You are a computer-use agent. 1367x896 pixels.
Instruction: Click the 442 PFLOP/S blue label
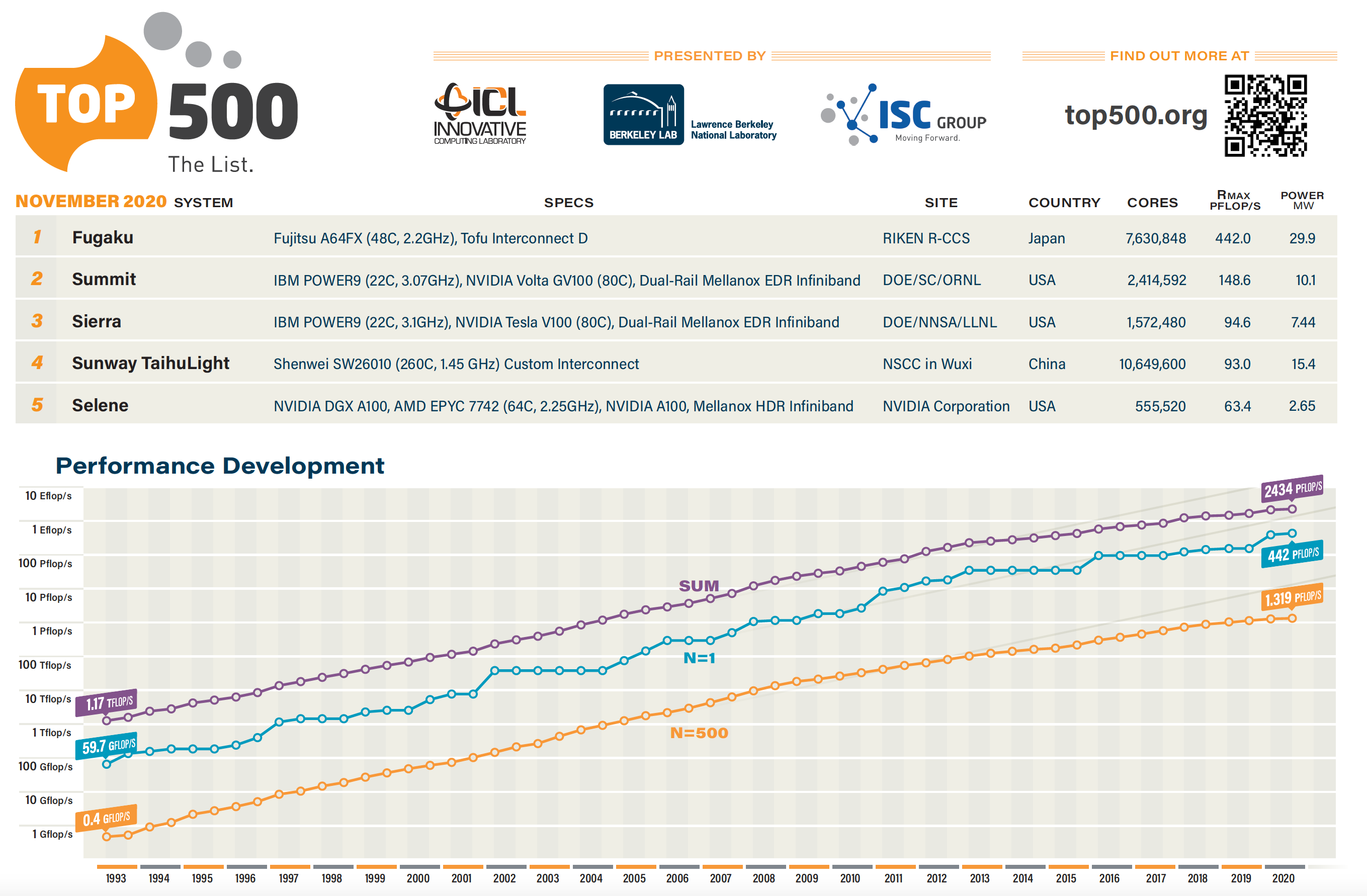pyautogui.click(x=1293, y=554)
